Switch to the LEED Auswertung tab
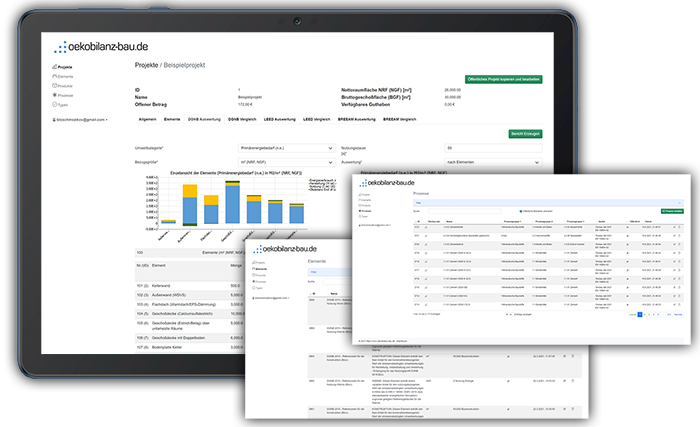 (x=279, y=119)
